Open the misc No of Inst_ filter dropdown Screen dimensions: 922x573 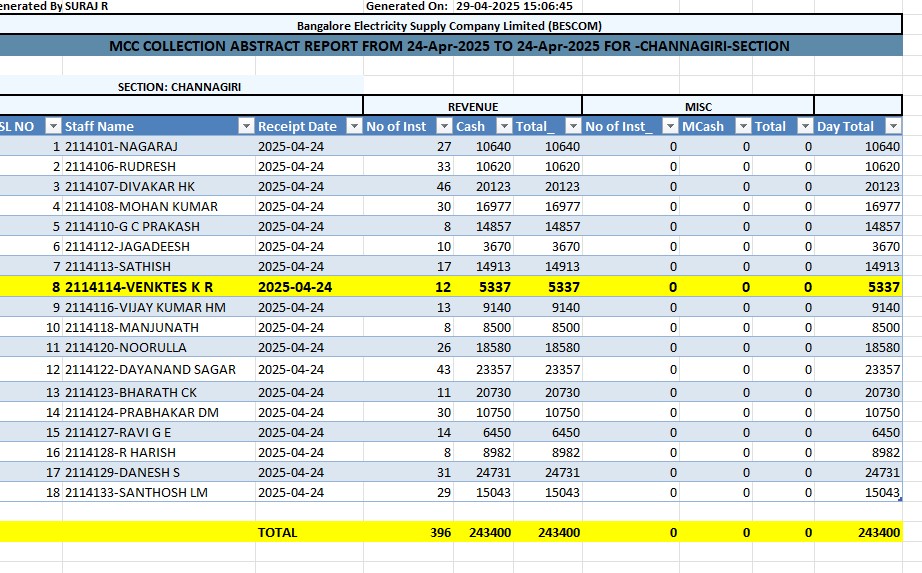pyautogui.click(x=670, y=126)
